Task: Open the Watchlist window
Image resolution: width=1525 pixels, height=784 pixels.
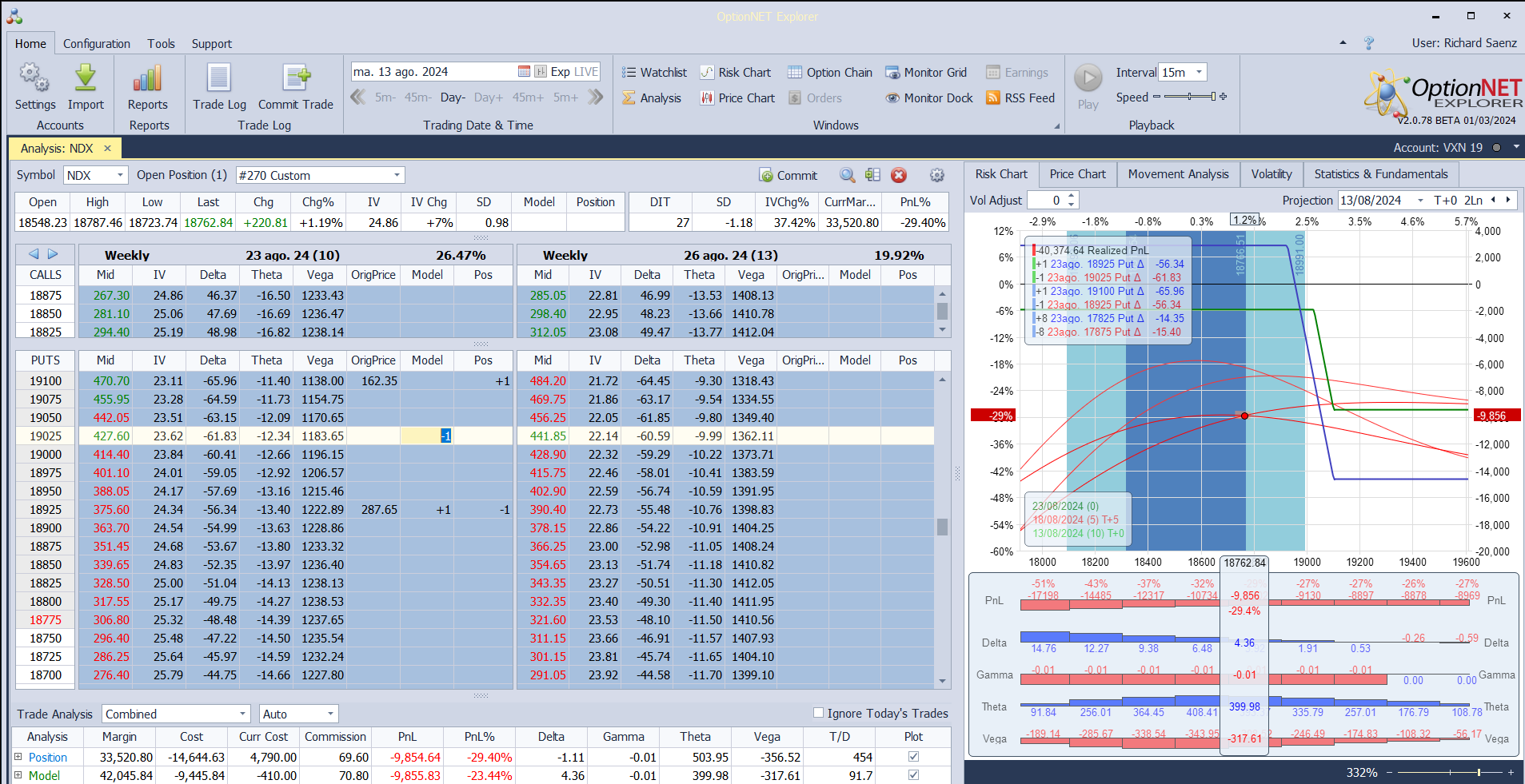Action: 654,73
